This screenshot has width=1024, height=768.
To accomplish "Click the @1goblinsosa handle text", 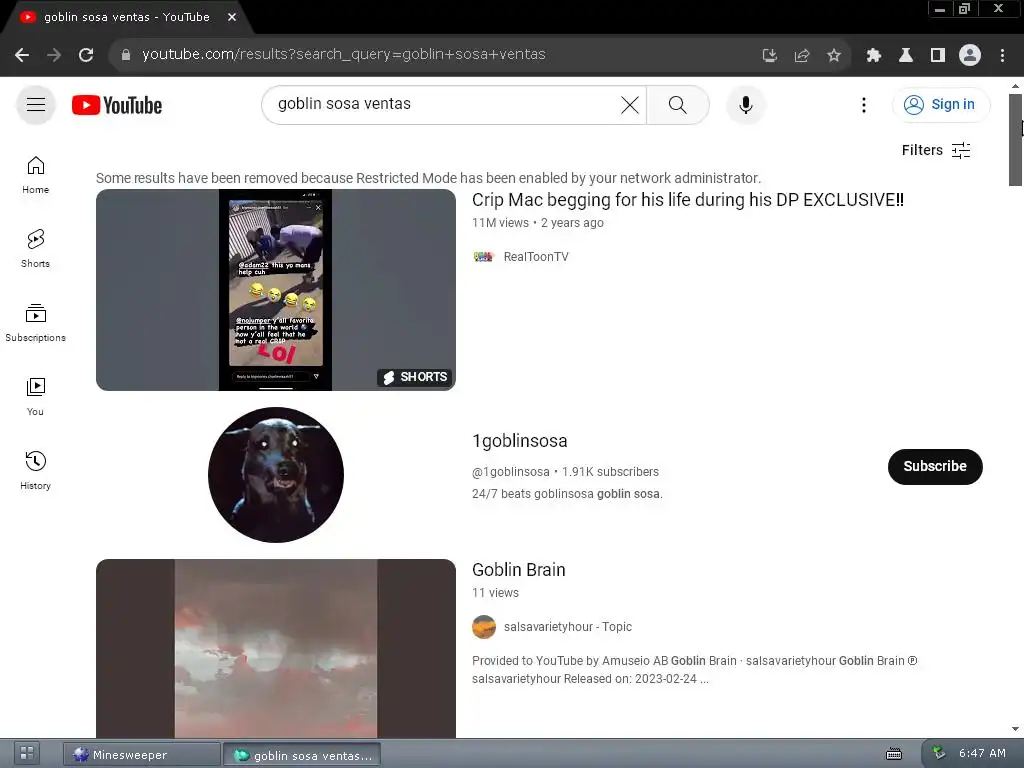I will pyautogui.click(x=511, y=472).
